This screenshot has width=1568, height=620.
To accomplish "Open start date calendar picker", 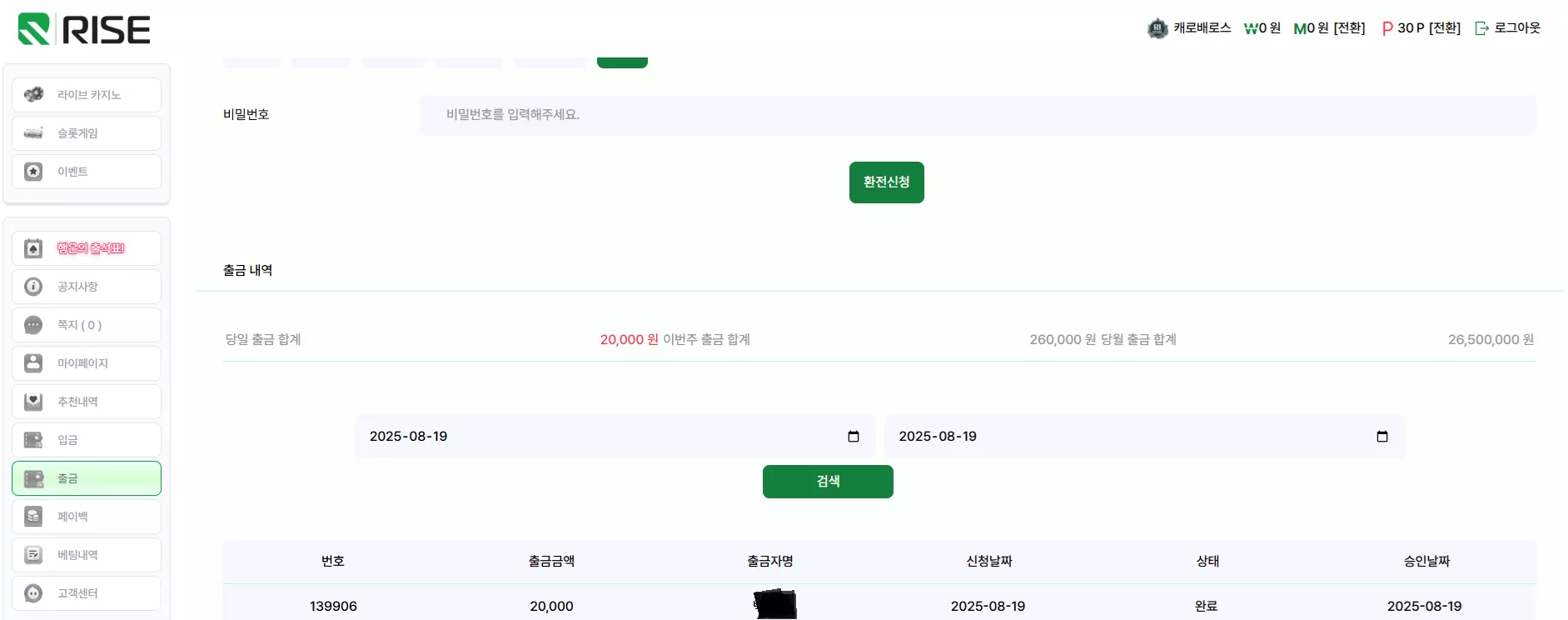I will (854, 437).
